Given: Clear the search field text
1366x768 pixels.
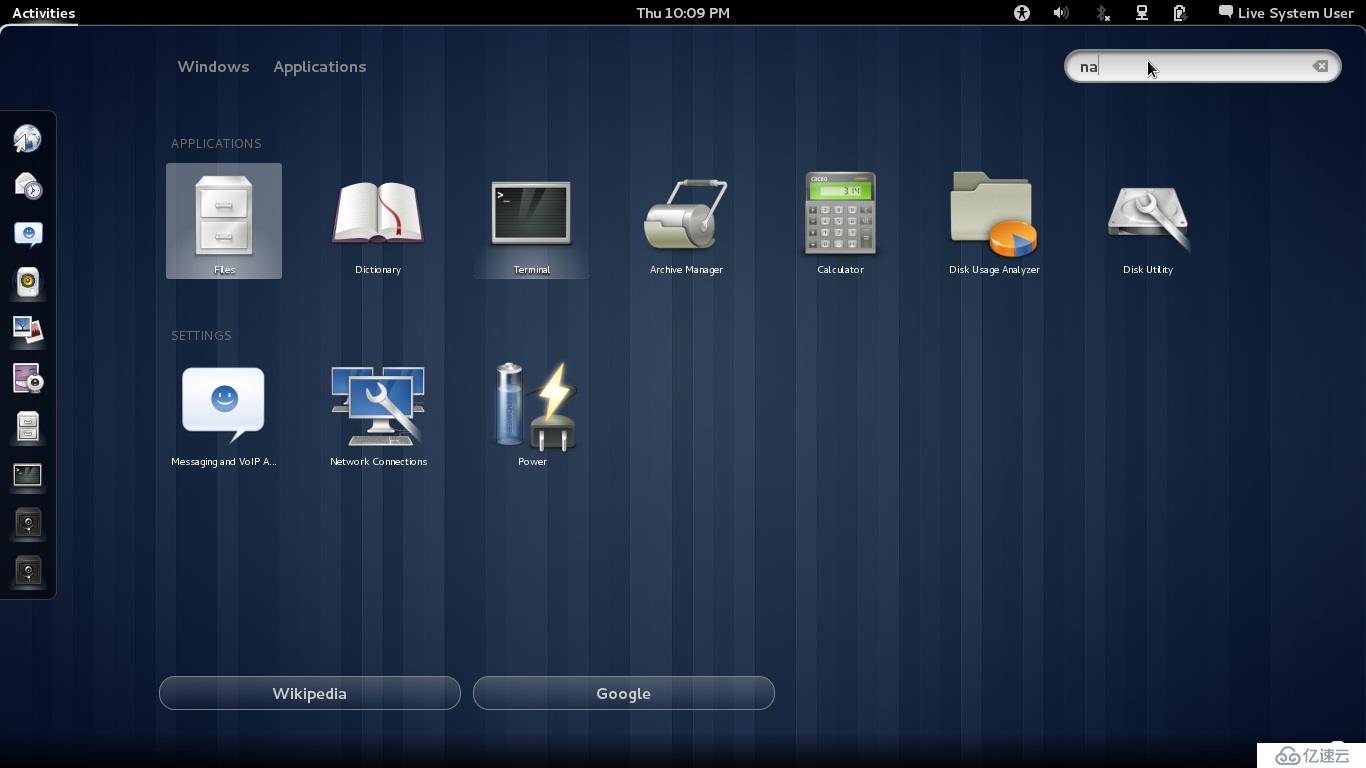Looking at the screenshot, I should click(x=1320, y=66).
